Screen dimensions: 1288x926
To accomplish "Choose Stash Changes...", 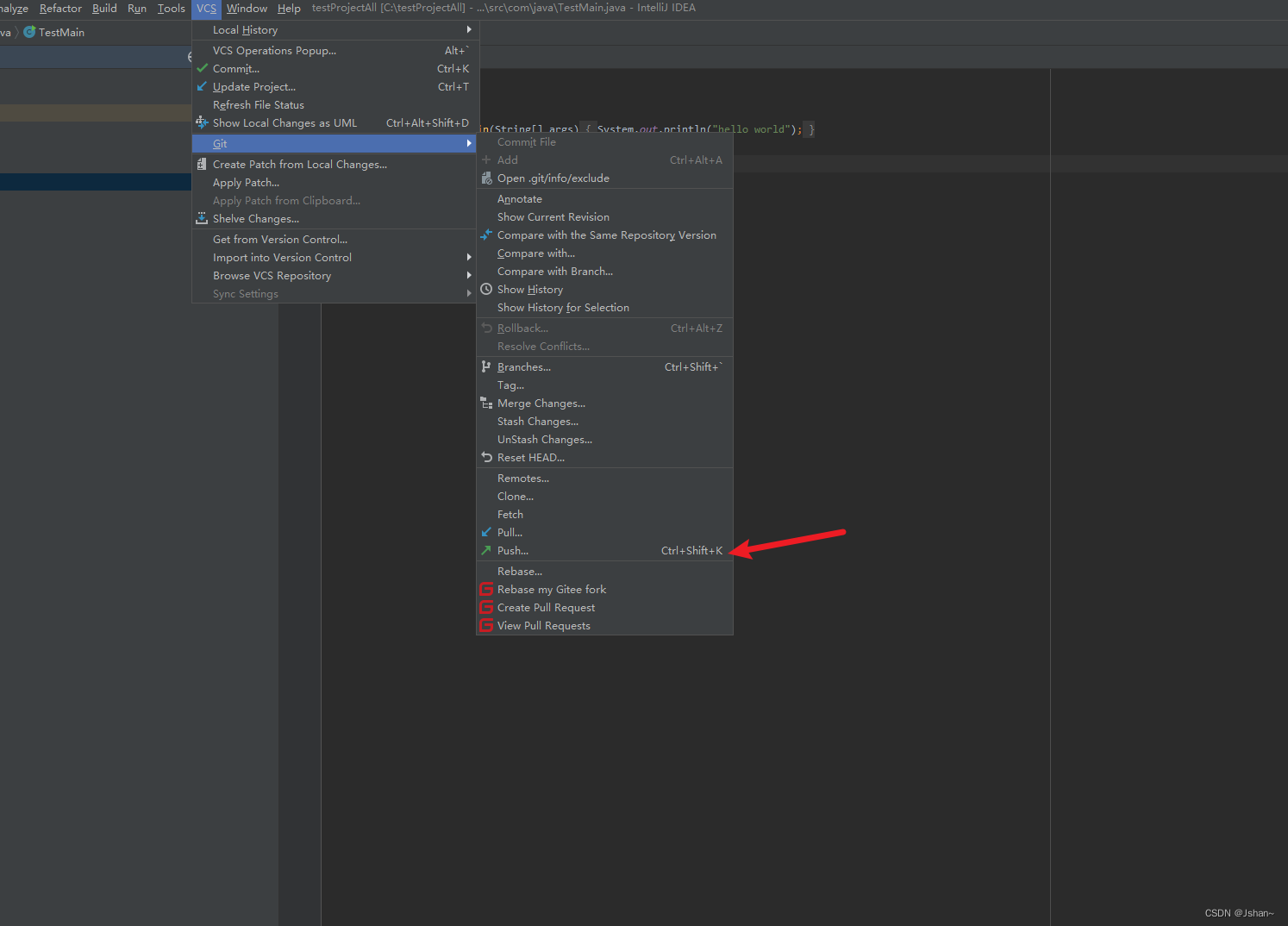I will pos(604,421).
